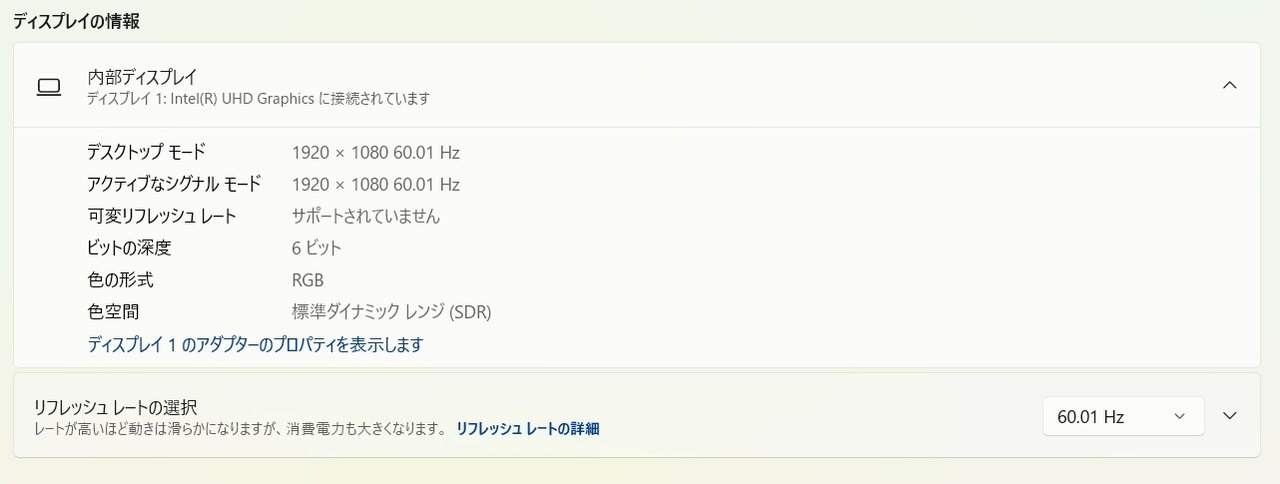1280x484 pixels.
Task: Click the ディスプレイの情報 section heading
Action: point(76,20)
